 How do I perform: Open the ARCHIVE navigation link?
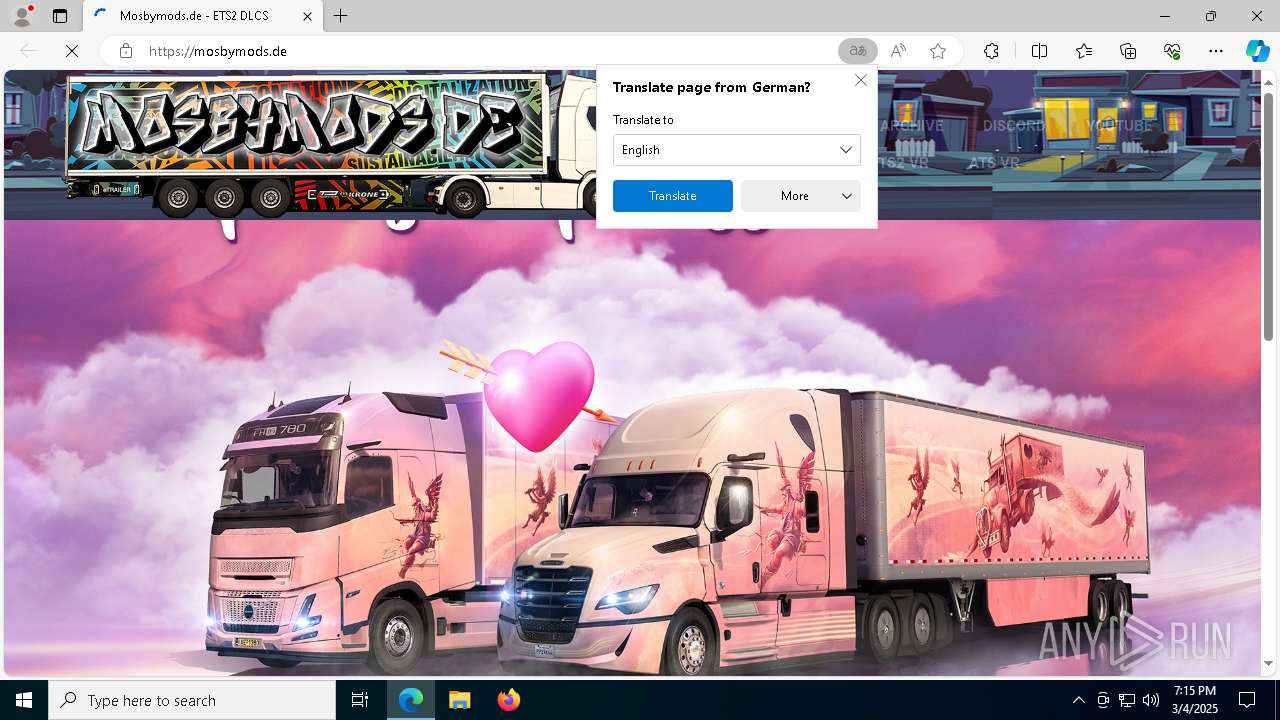click(x=911, y=126)
